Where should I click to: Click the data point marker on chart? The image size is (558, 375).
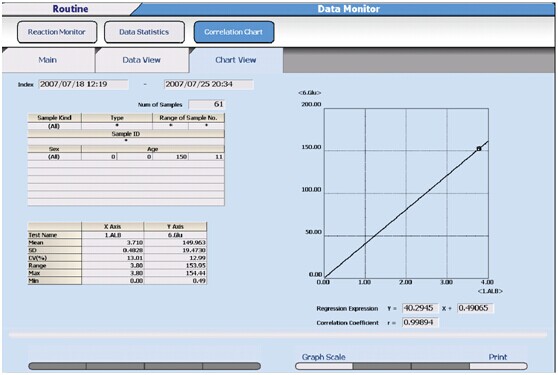[479, 149]
